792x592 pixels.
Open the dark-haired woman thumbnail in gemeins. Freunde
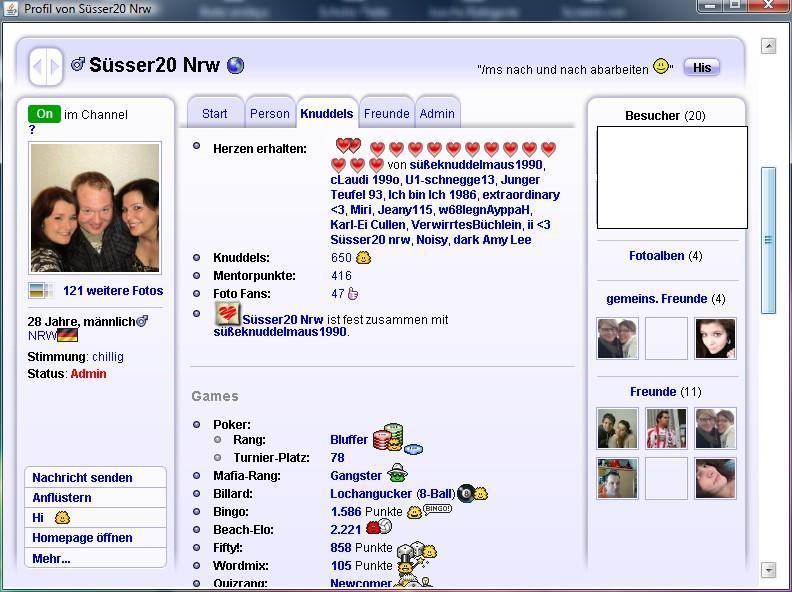click(x=715, y=338)
